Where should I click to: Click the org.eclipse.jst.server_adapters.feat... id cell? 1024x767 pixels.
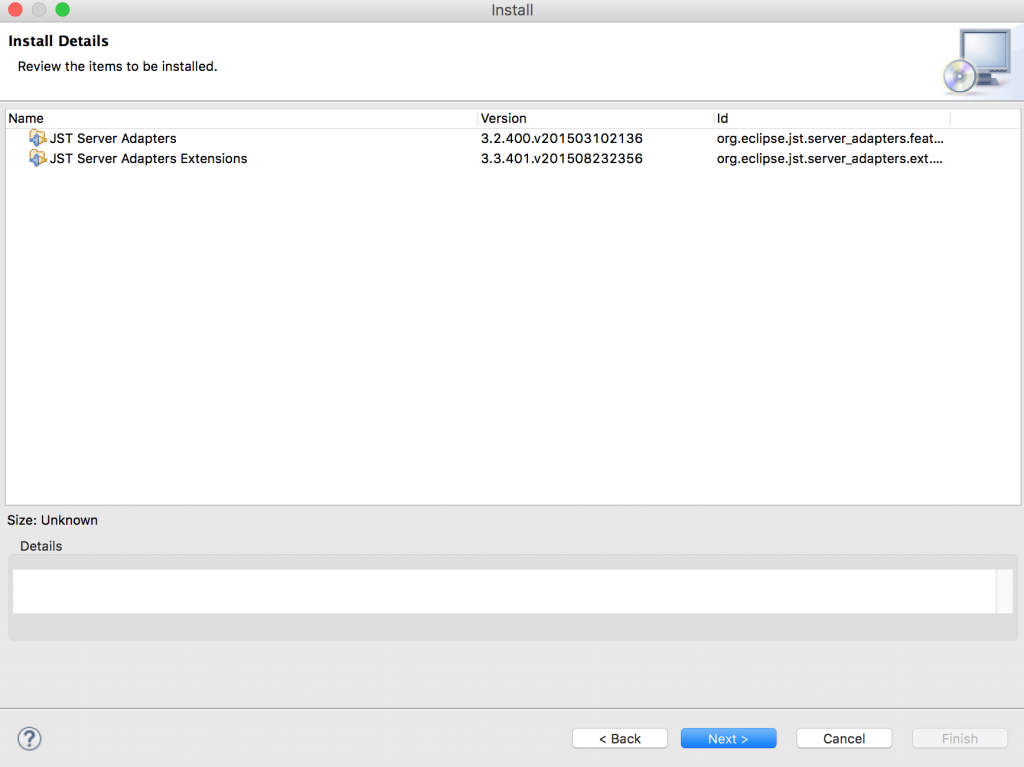point(830,139)
